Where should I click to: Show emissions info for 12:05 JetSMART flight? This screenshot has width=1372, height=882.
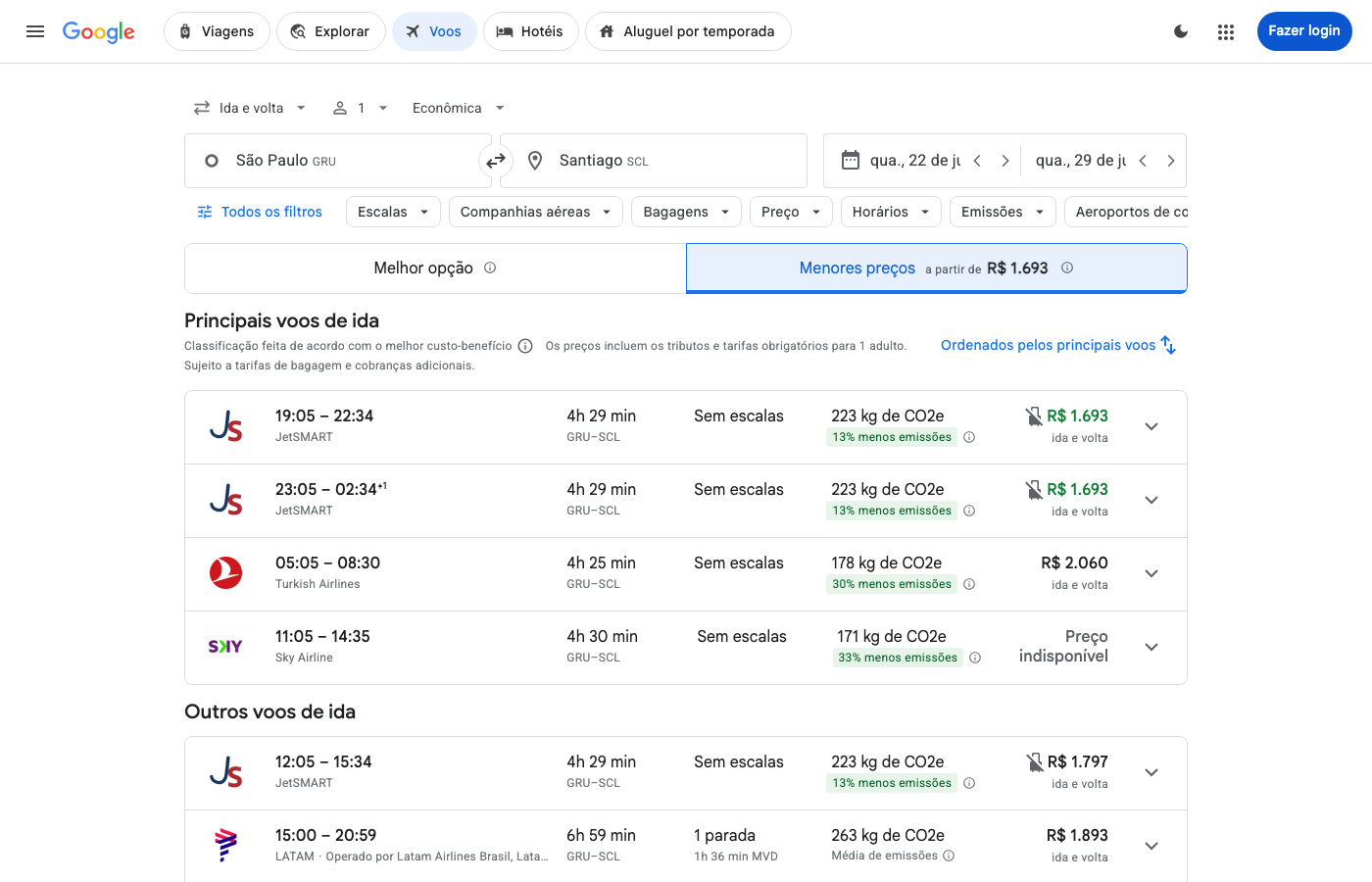click(x=969, y=783)
